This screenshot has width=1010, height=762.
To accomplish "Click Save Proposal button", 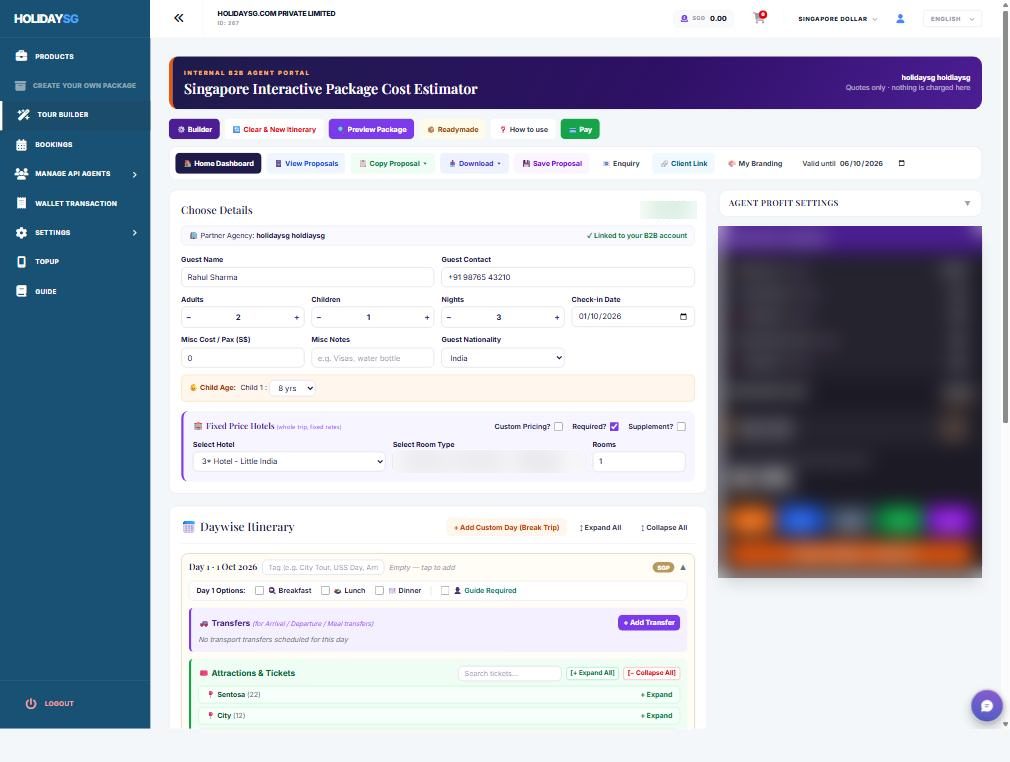I will click(552, 164).
